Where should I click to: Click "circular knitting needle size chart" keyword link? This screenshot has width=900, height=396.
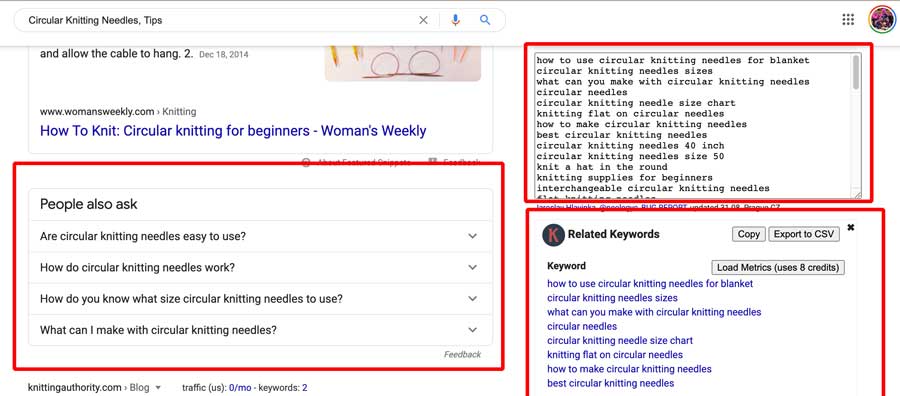[620, 340]
